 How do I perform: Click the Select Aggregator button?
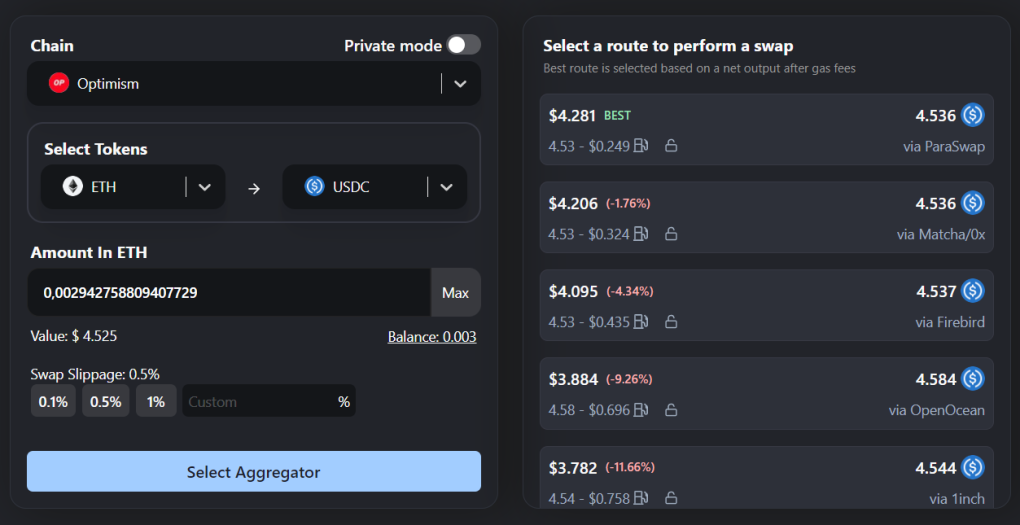[254, 472]
